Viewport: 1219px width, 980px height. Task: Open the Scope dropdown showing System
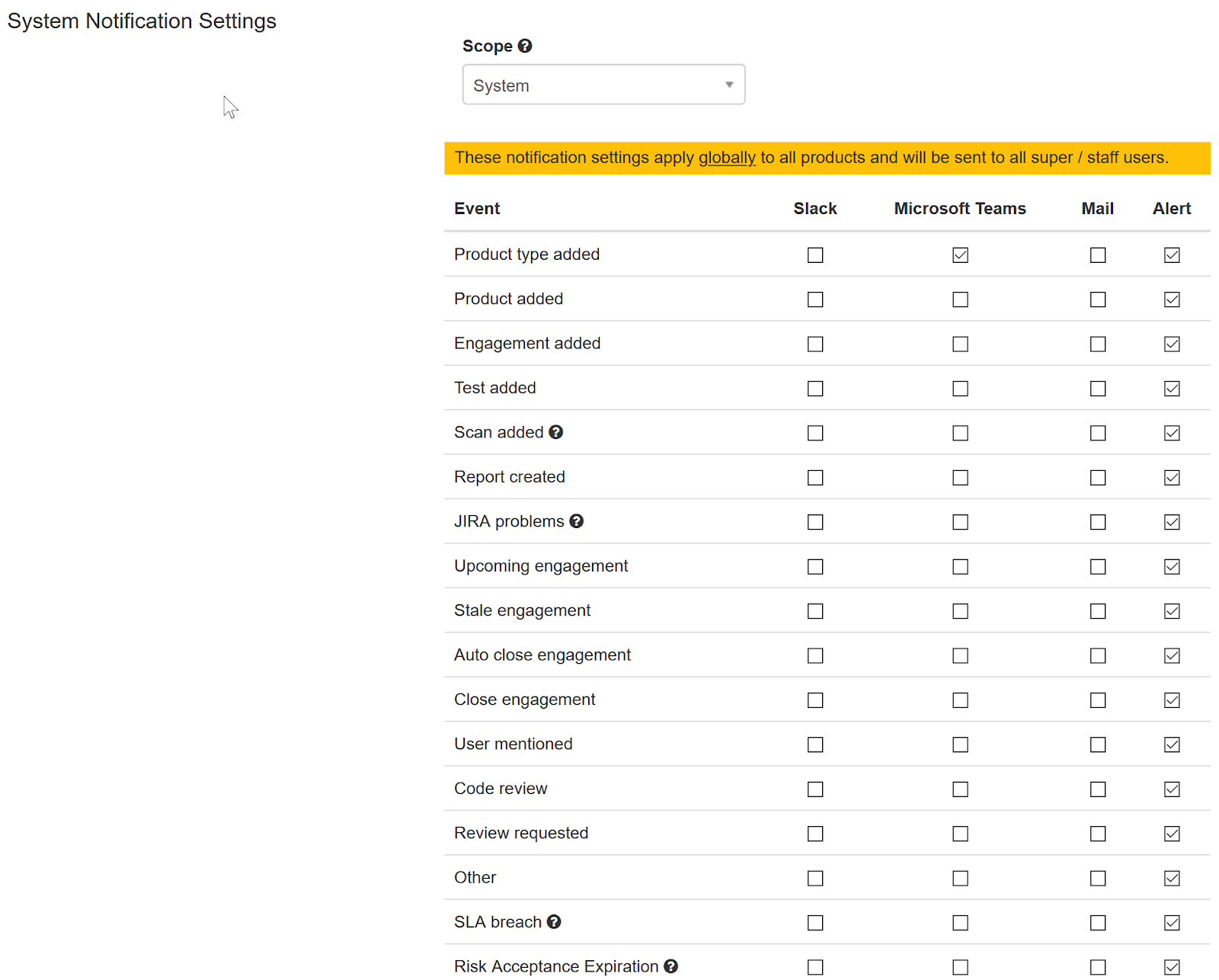point(603,85)
